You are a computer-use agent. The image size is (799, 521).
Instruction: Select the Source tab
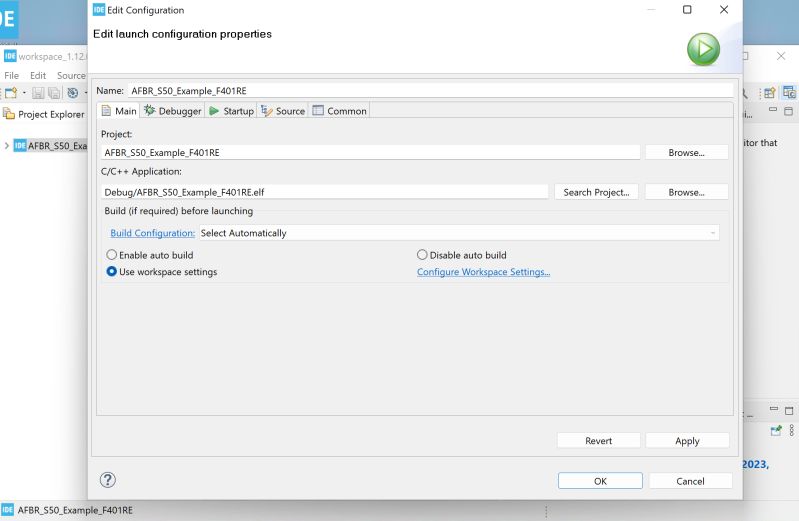[x=283, y=111]
